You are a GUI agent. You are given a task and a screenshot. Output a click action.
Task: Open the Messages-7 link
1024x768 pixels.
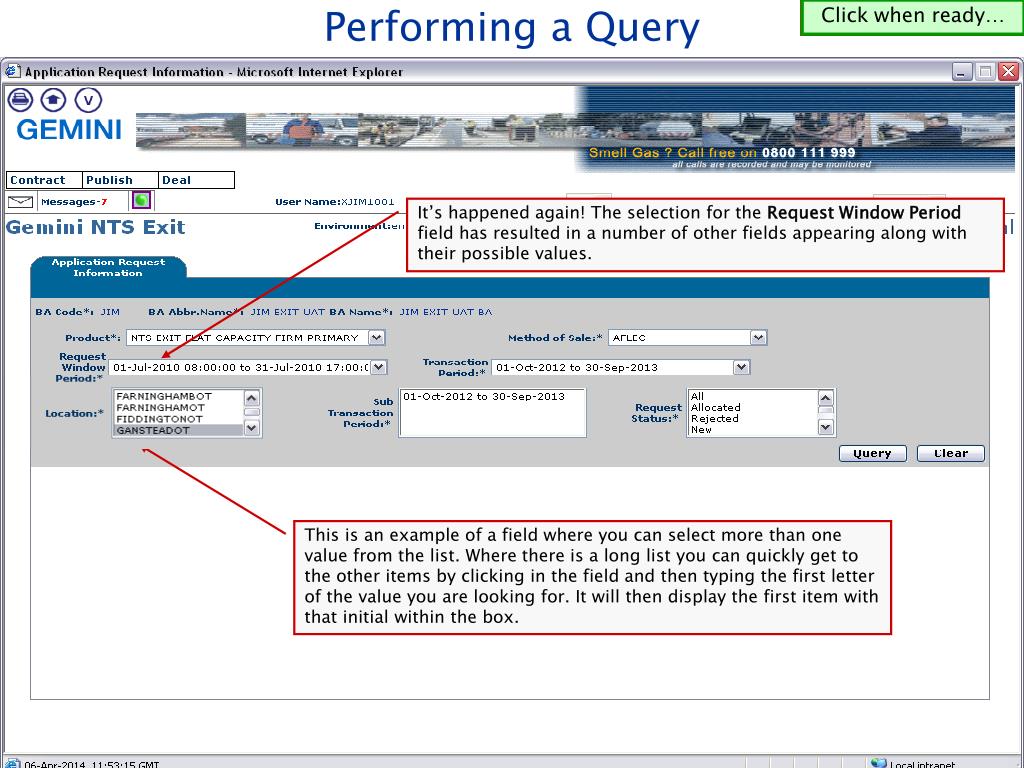point(74,202)
